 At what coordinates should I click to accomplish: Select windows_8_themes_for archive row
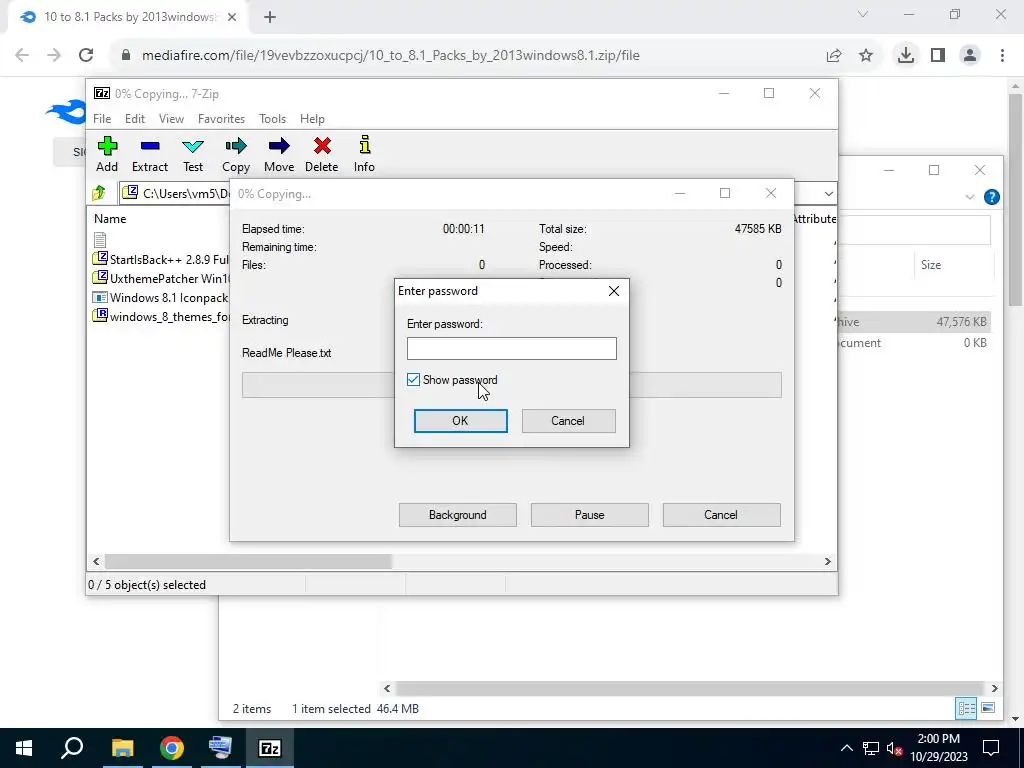click(161, 316)
